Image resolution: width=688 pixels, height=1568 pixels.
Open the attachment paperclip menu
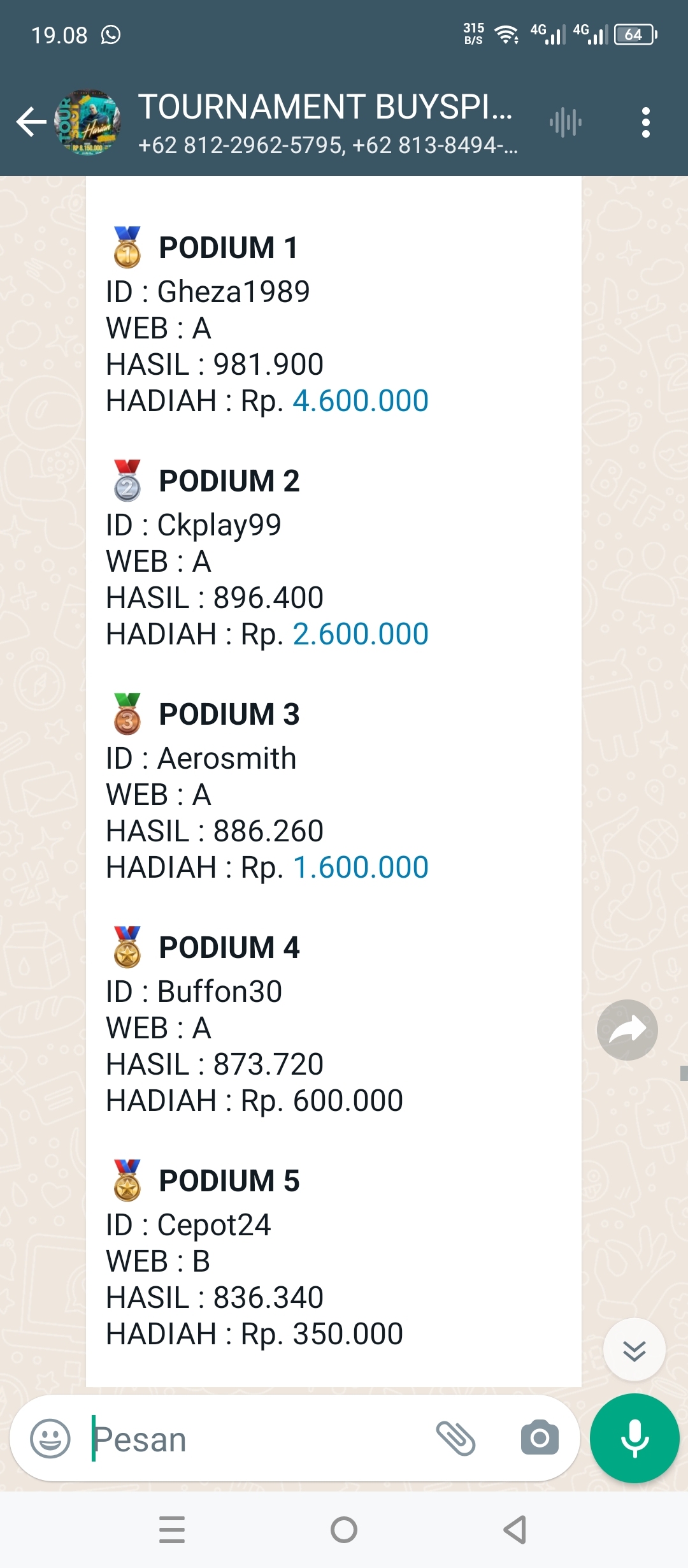point(455,1439)
